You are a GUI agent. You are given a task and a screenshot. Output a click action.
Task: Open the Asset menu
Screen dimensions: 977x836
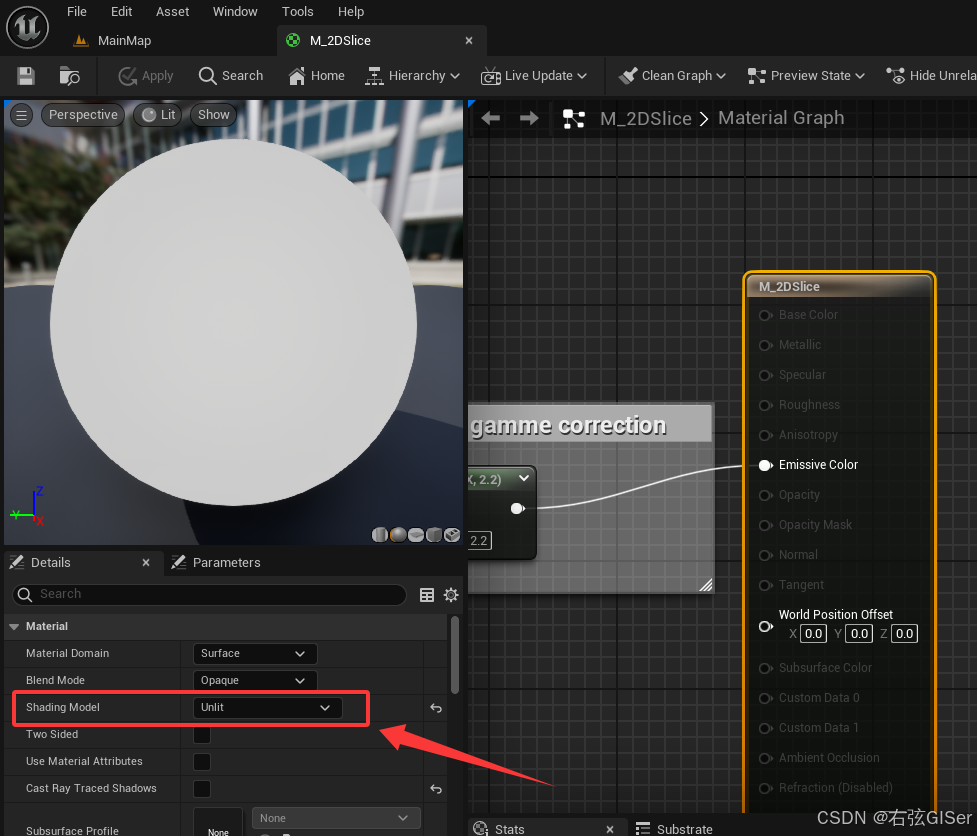(173, 12)
